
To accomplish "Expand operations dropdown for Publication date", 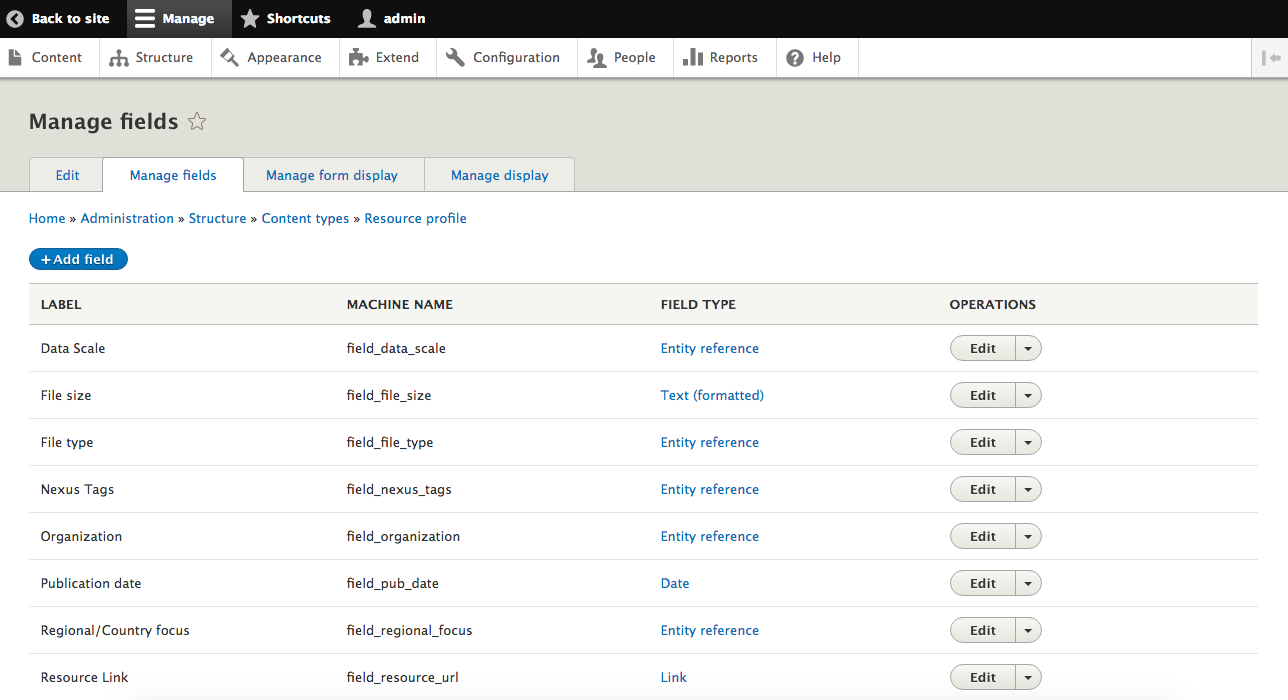I will pos(1028,583).
